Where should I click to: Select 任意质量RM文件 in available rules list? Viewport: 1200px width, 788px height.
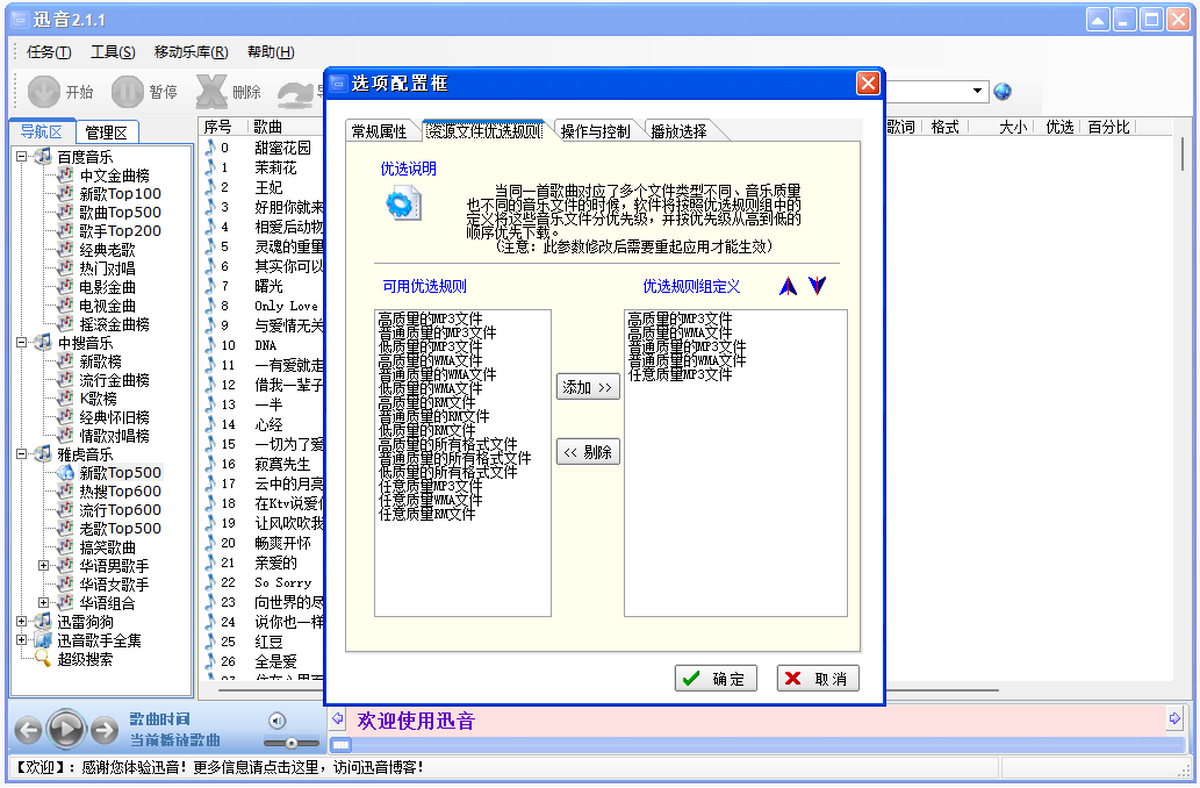pyautogui.click(x=427, y=514)
